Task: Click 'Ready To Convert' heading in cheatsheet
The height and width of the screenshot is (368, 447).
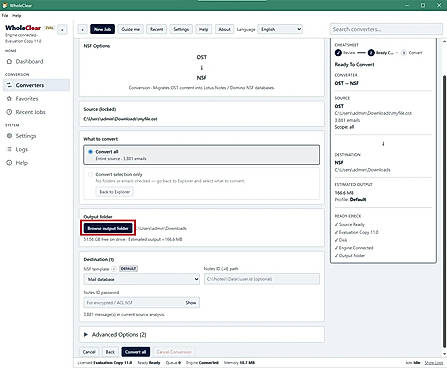Action: (x=354, y=64)
